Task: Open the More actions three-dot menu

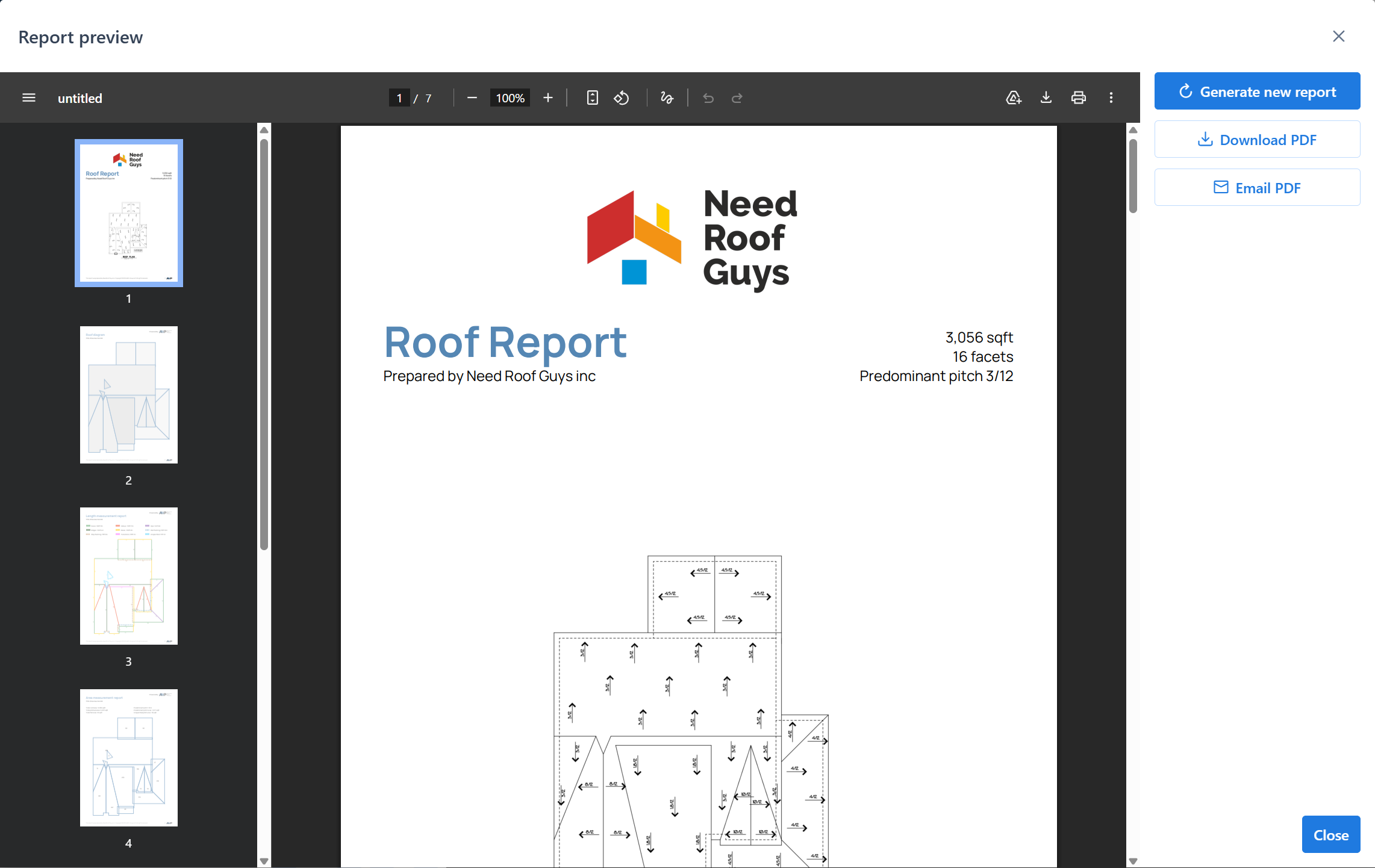Action: point(1111,98)
